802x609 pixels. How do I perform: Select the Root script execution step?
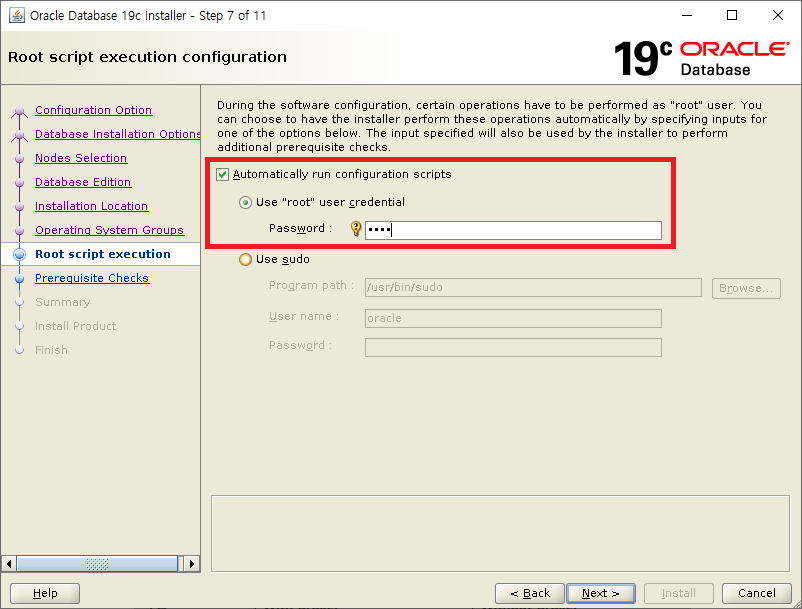(x=103, y=254)
